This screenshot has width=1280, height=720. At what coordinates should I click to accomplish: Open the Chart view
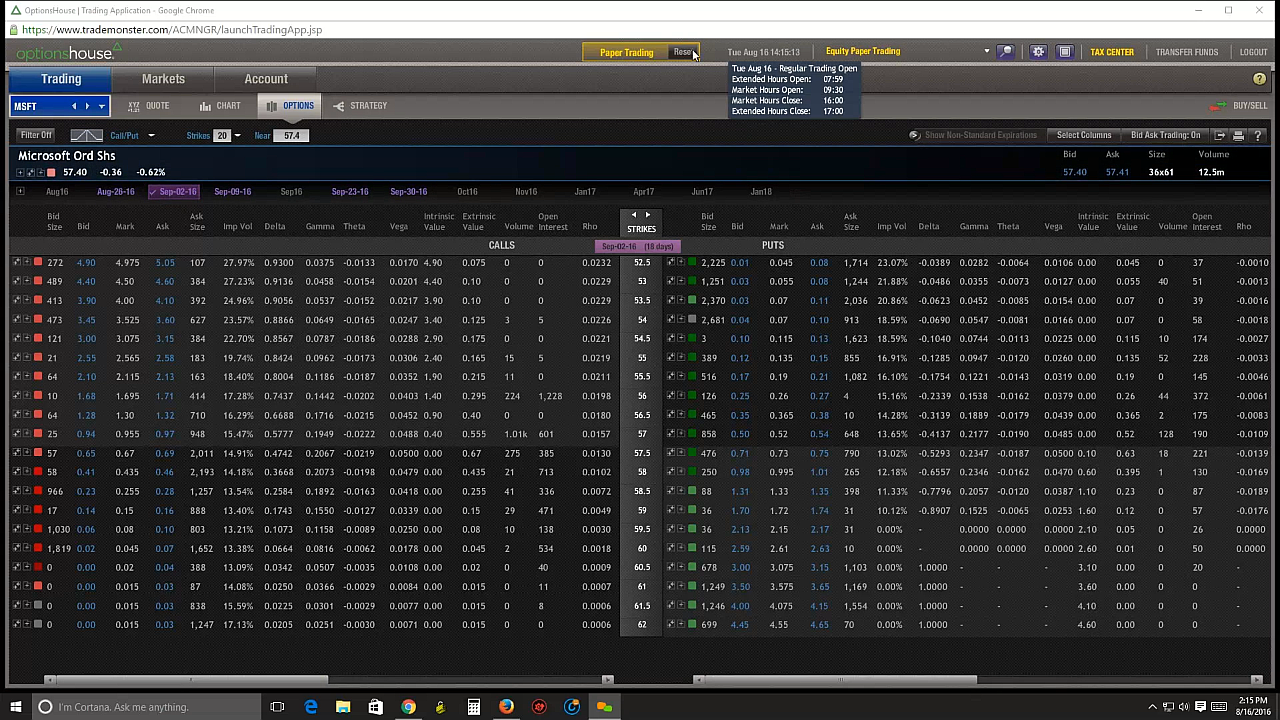(x=220, y=106)
